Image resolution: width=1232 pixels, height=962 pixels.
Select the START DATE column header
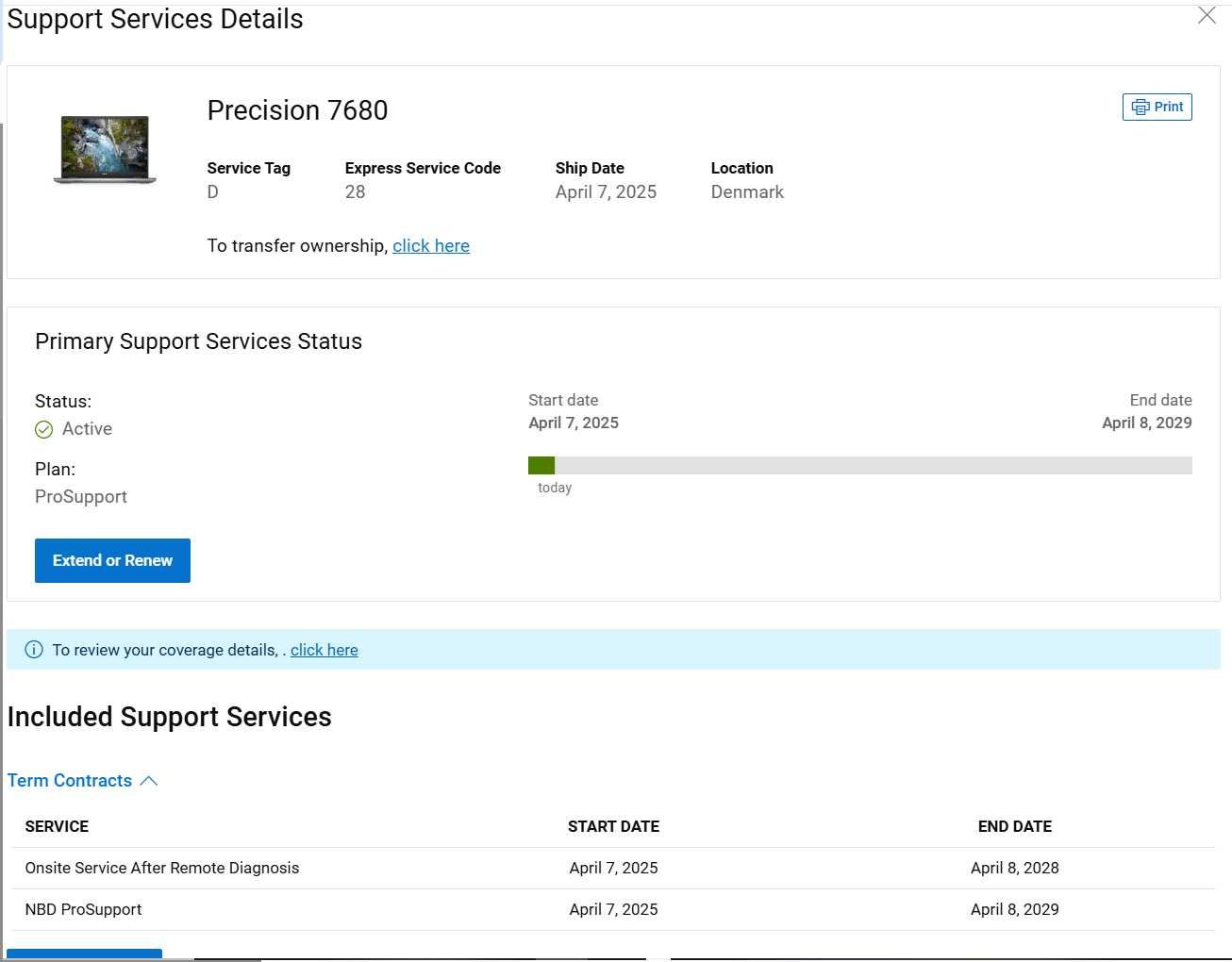613,826
